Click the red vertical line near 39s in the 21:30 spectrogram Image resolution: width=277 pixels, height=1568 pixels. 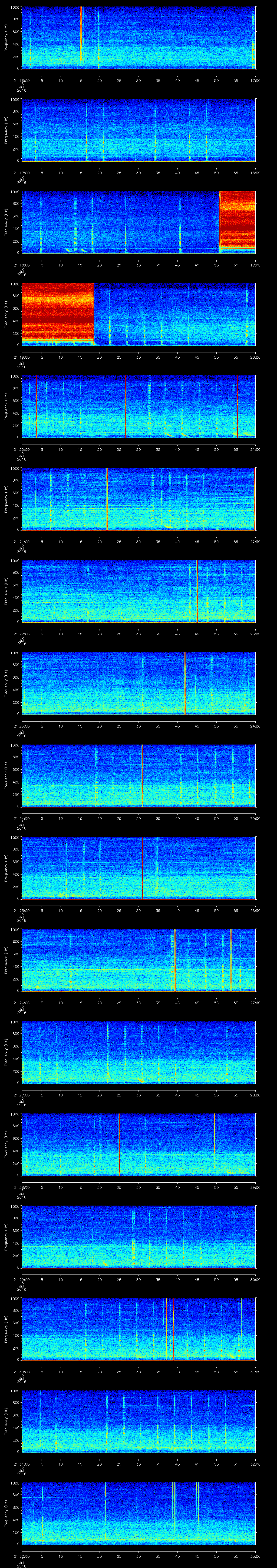(173, 1328)
